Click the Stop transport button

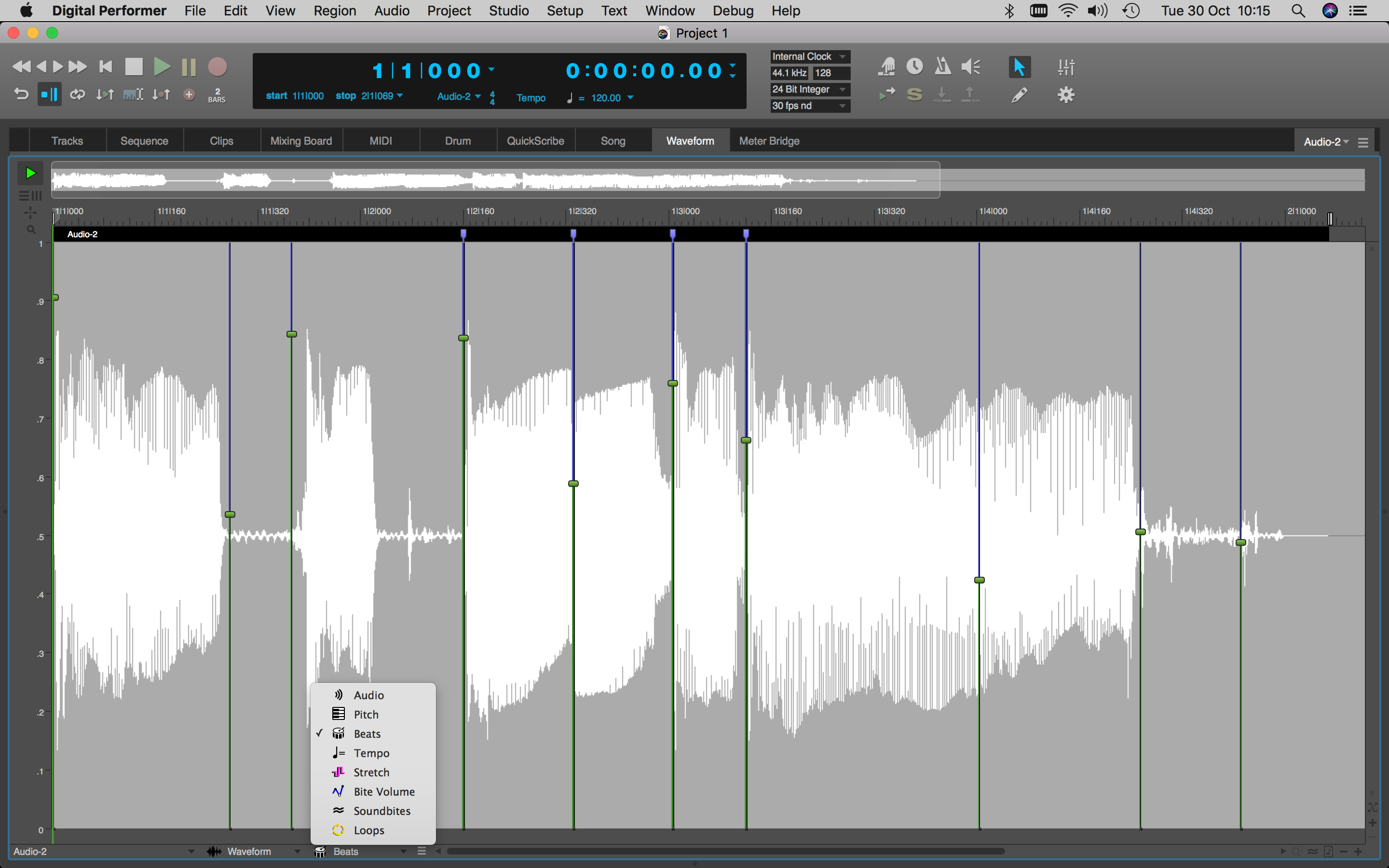point(134,67)
